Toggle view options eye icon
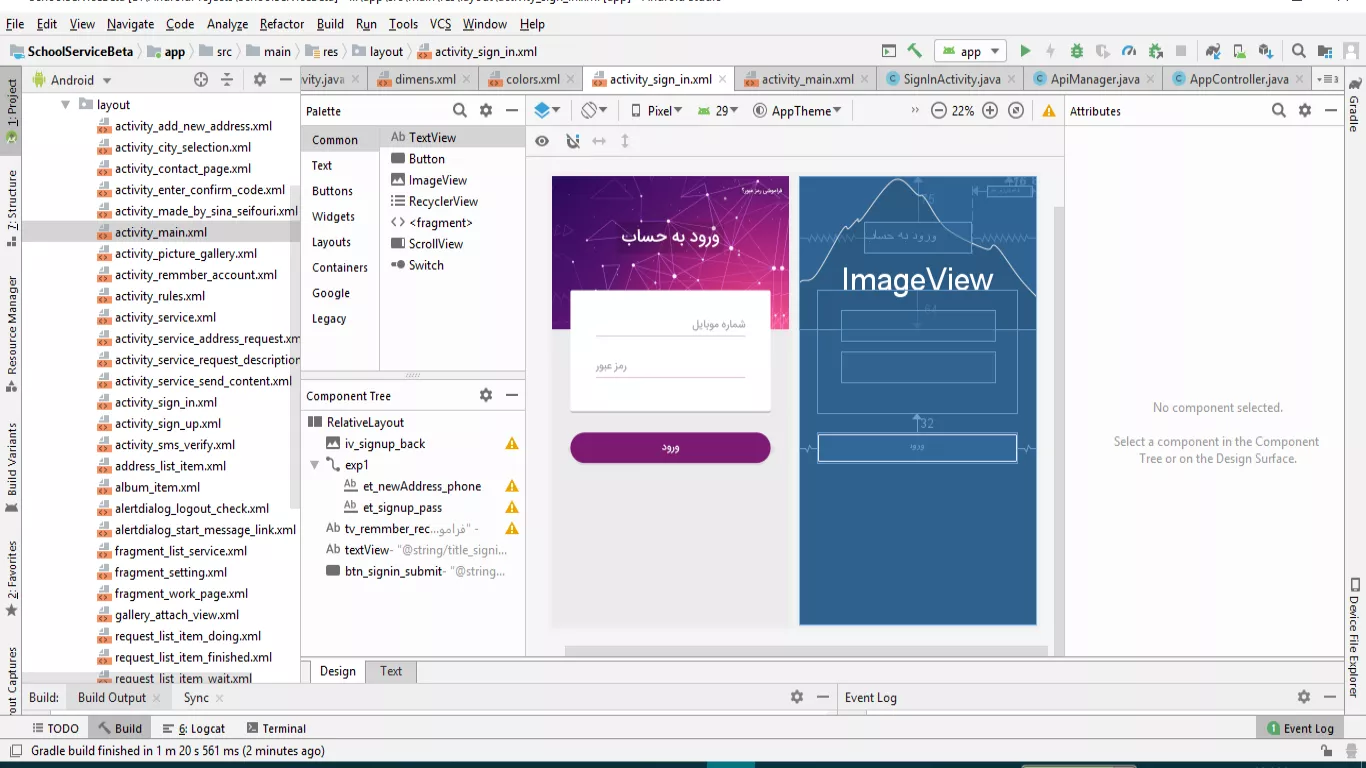 [x=542, y=141]
